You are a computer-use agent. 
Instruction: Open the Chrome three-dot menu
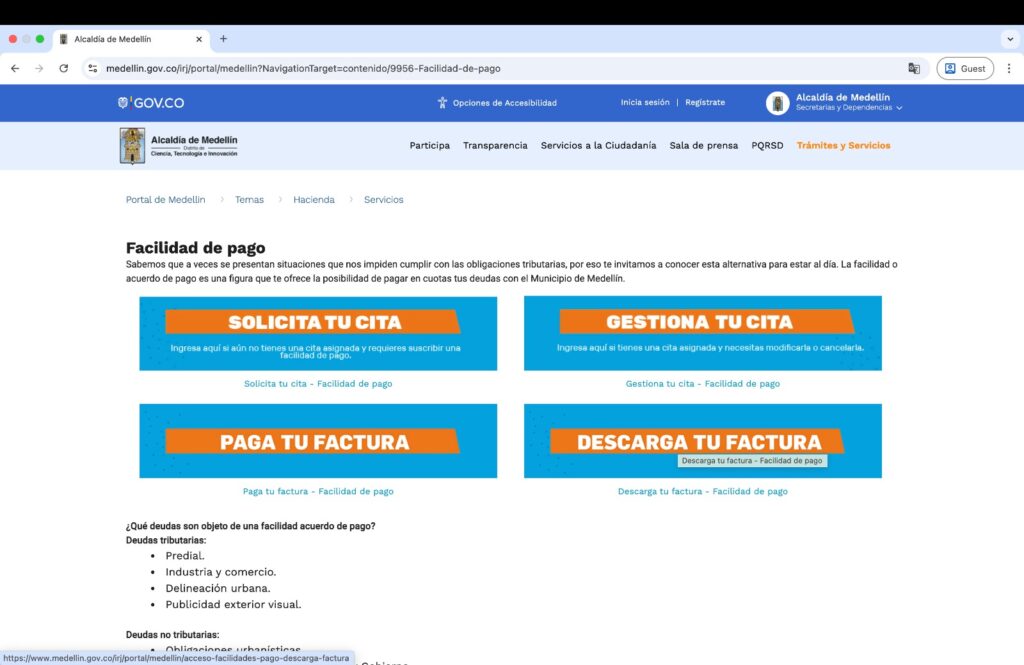pos(1008,68)
